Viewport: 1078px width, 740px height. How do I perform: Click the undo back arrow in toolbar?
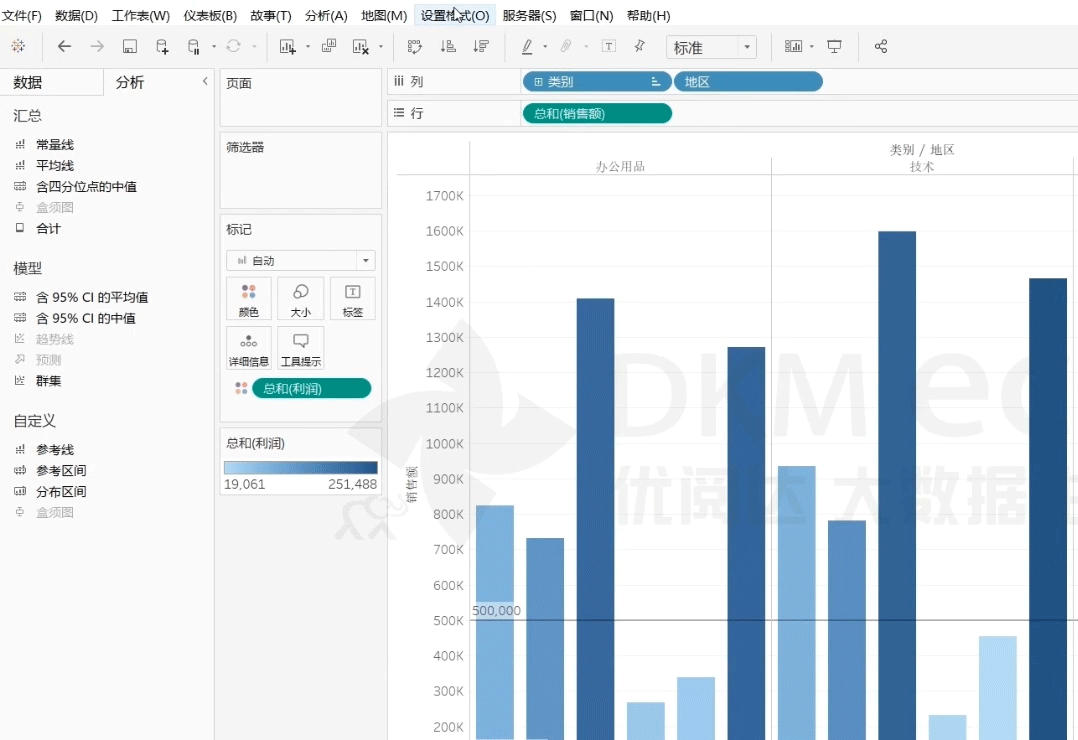point(65,46)
